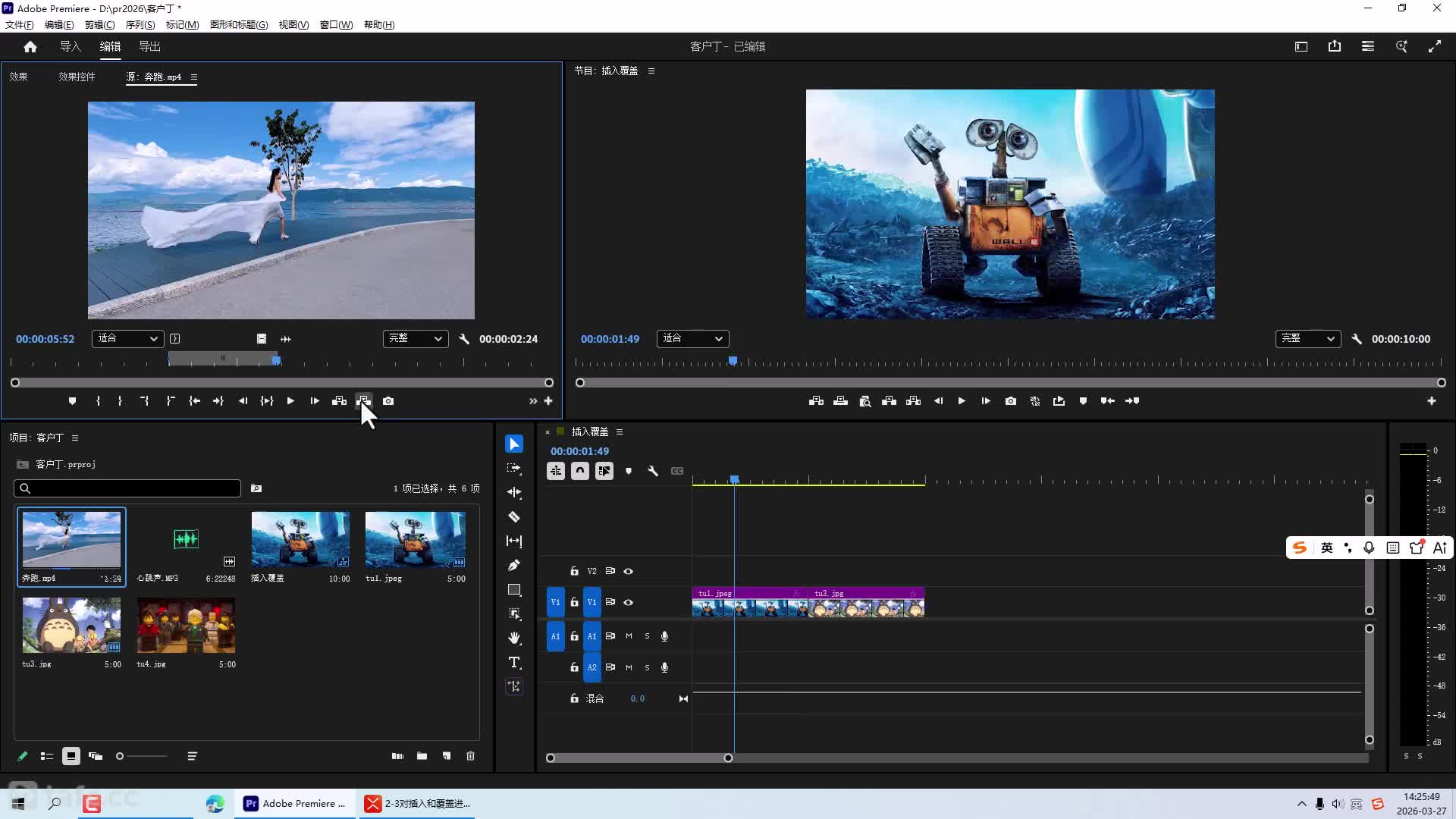Click the Insert button in Source monitor
This screenshot has height=819, width=1456.
(339, 401)
